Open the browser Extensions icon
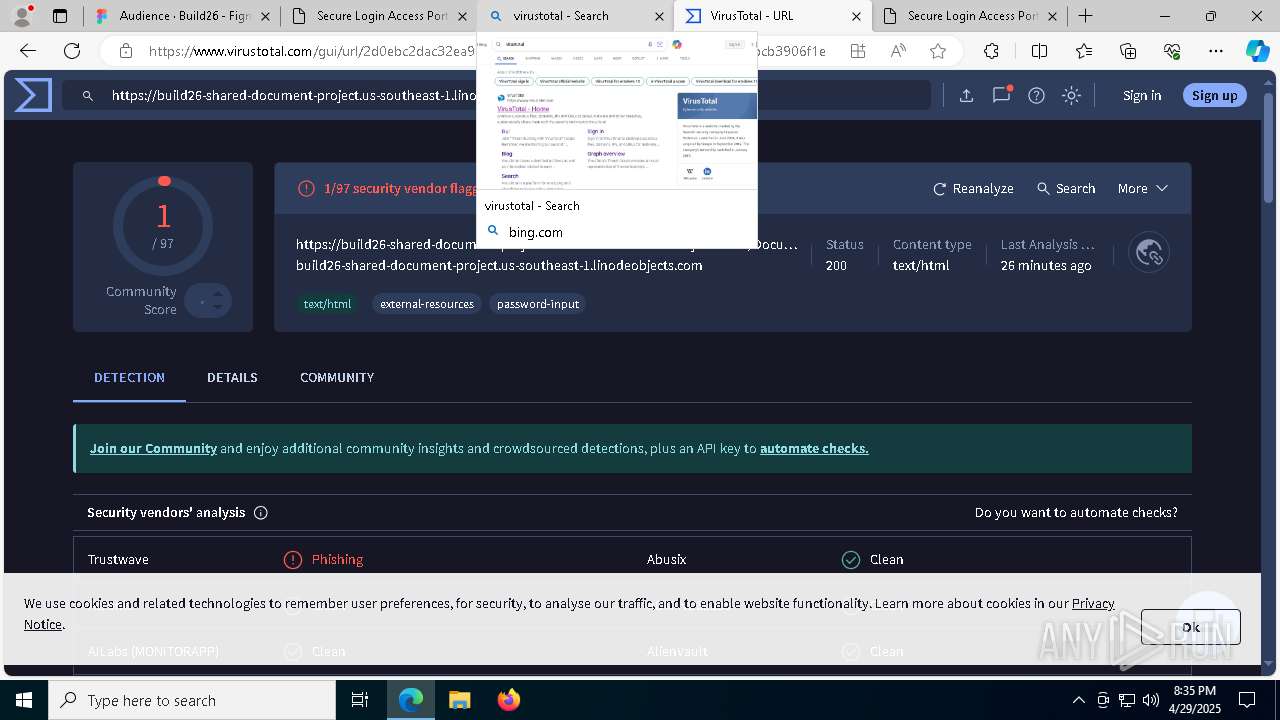1280x720 pixels. (x=991, y=51)
